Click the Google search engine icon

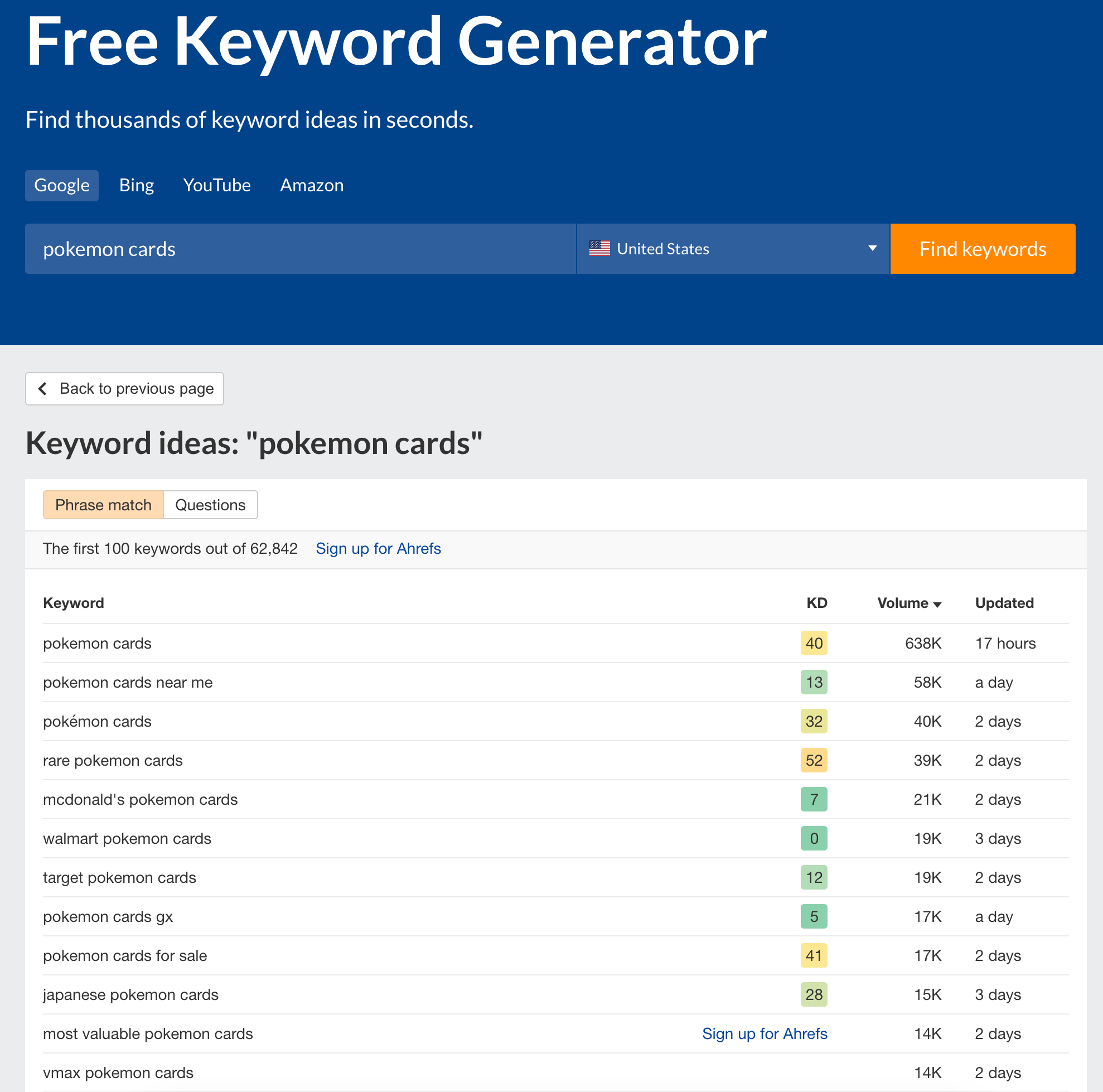click(61, 184)
